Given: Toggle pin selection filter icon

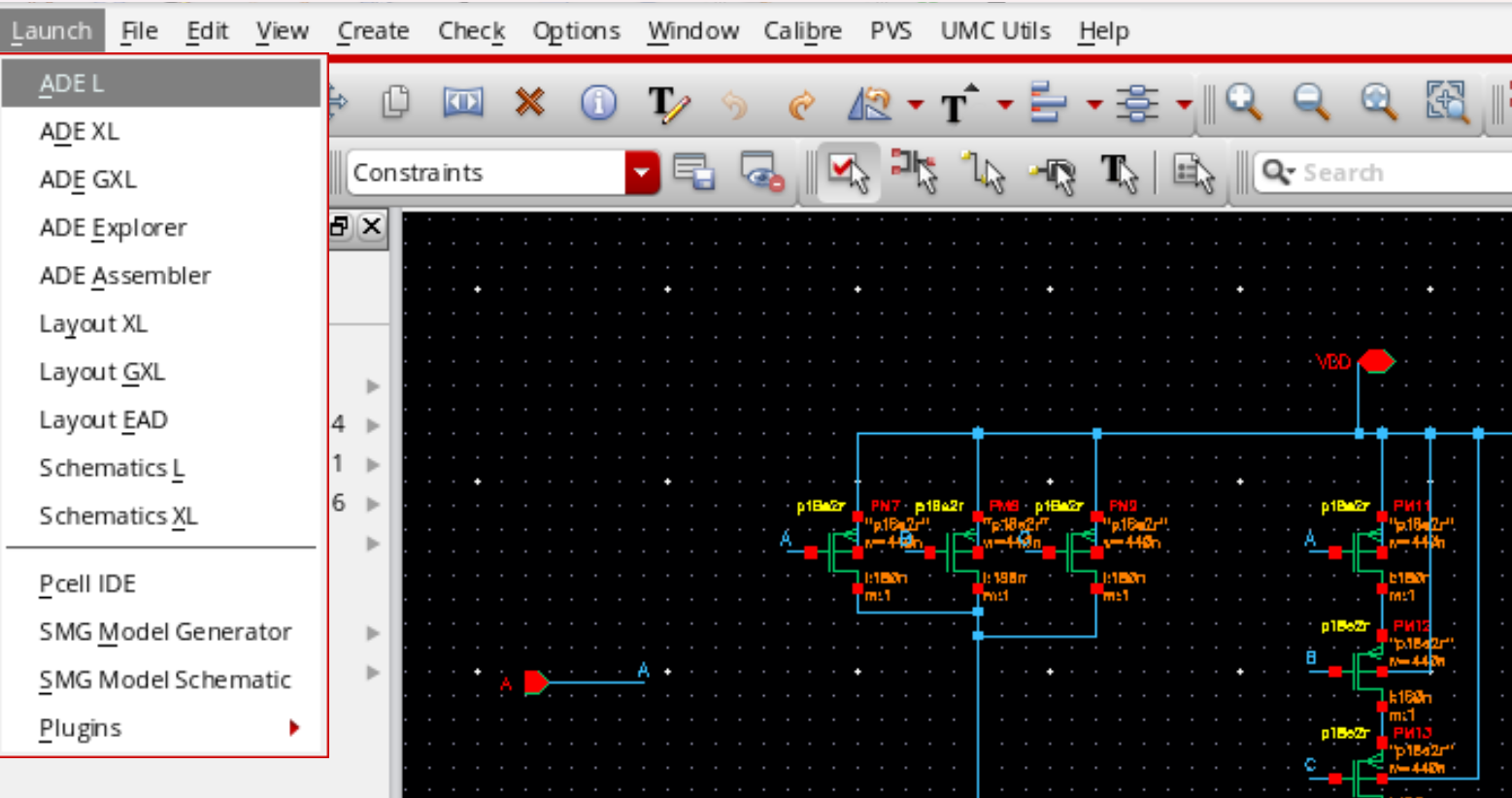Looking at the screenshot, I should tap(1053, 175).
